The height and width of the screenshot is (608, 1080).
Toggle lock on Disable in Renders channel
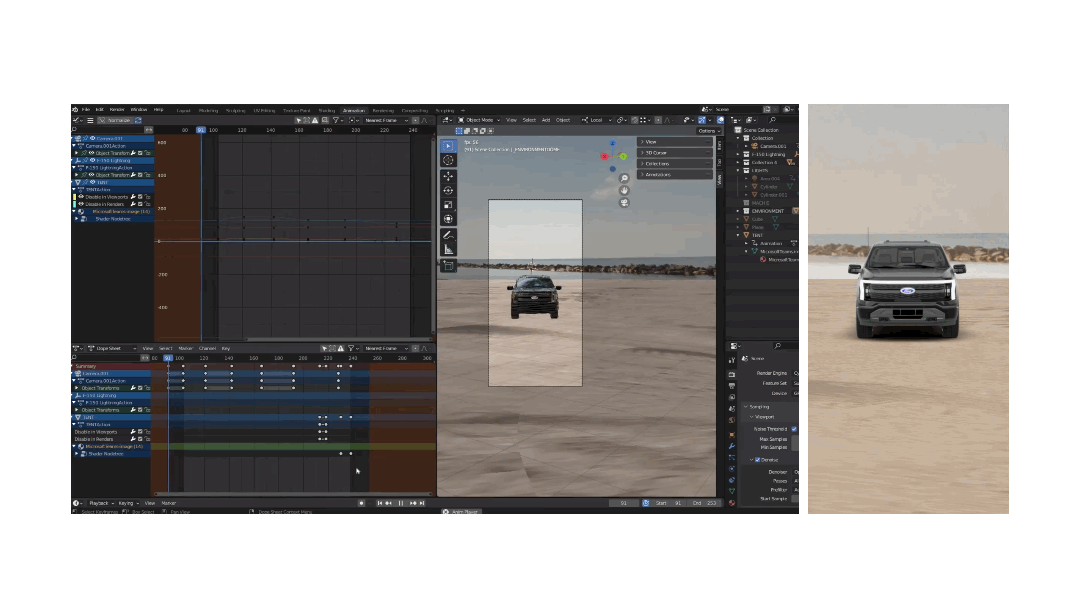[147, 205]
